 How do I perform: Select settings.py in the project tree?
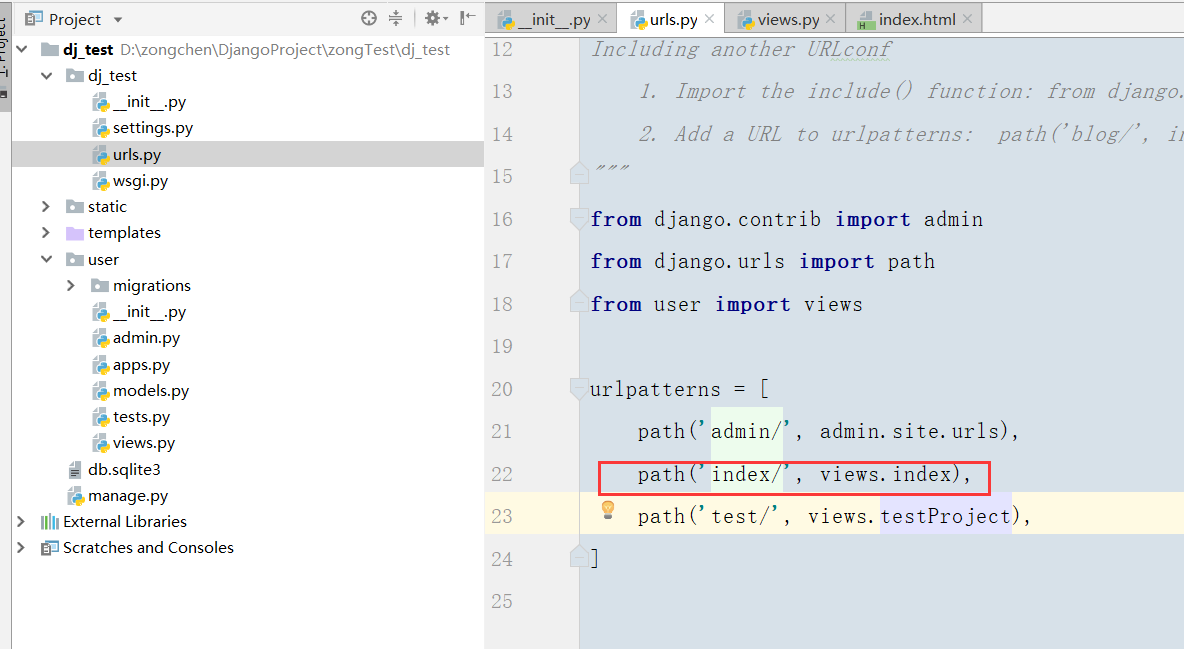point(153,128)
